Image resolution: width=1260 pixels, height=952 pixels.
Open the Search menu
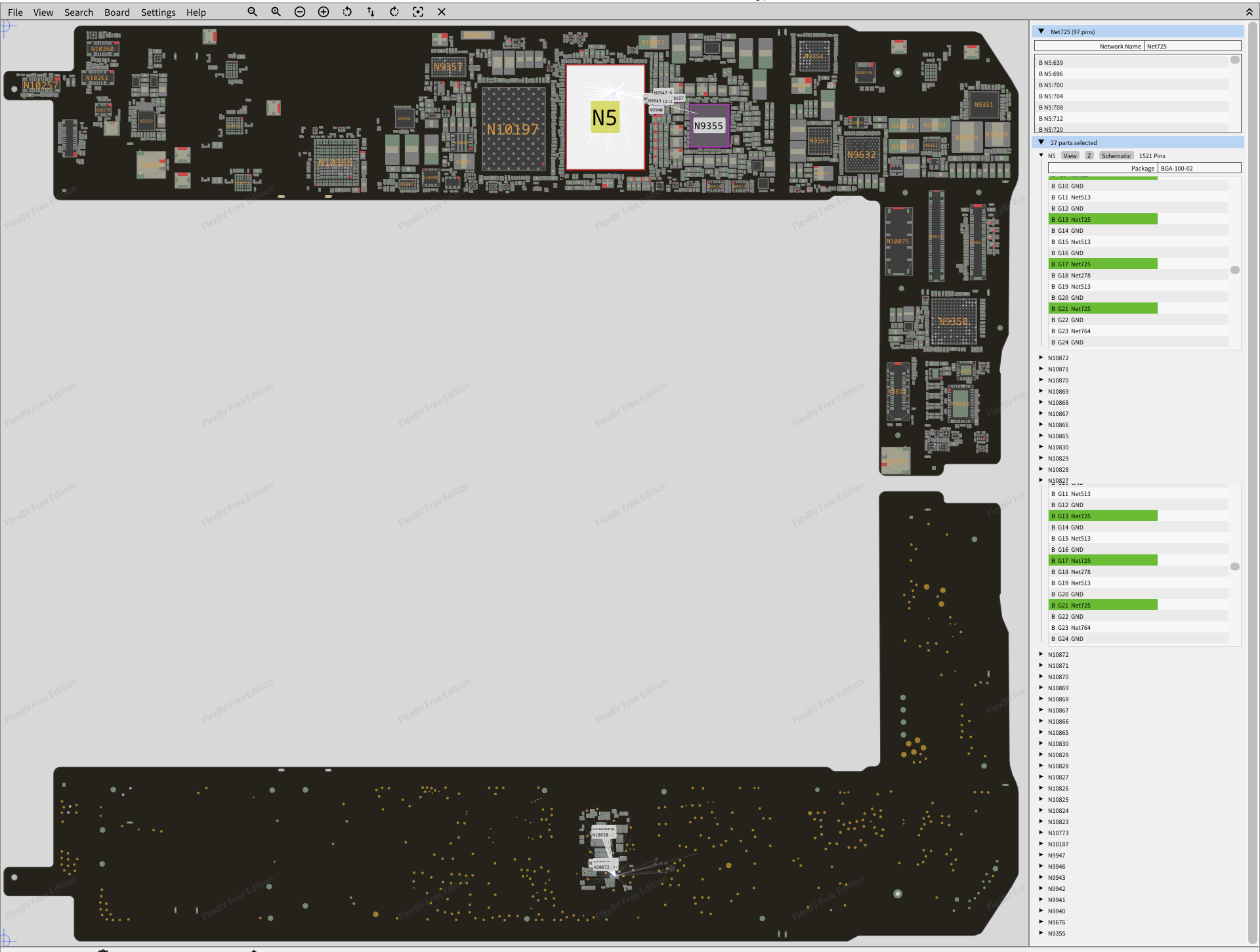pos(78,12)
